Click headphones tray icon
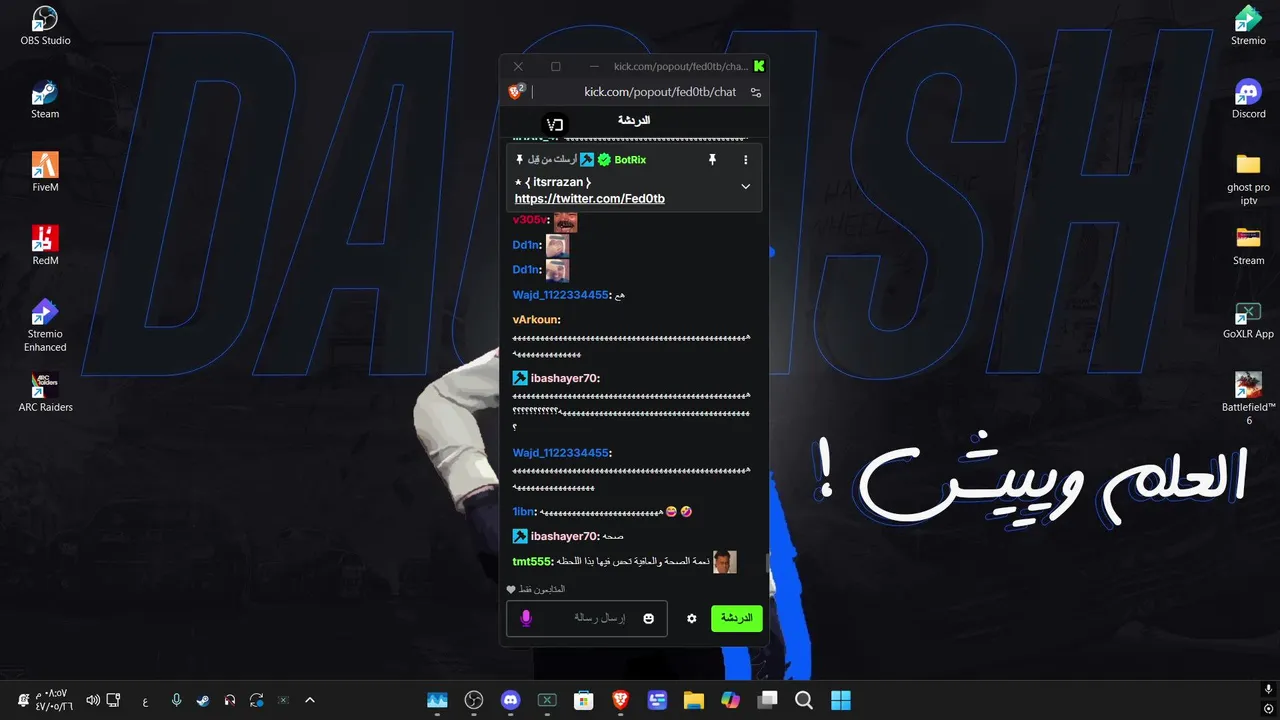1280x720 pixels. pos(230,700)
